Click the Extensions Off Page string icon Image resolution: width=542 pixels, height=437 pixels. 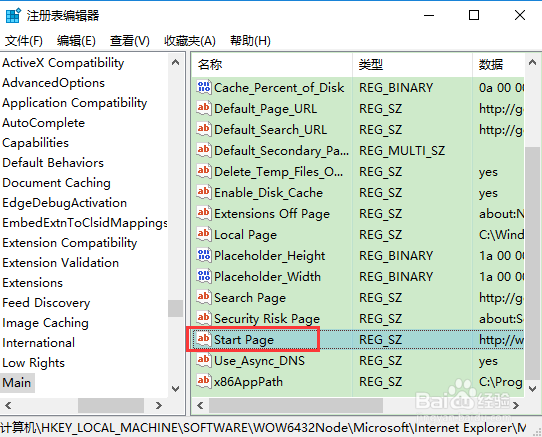click(x=204, y=213)
